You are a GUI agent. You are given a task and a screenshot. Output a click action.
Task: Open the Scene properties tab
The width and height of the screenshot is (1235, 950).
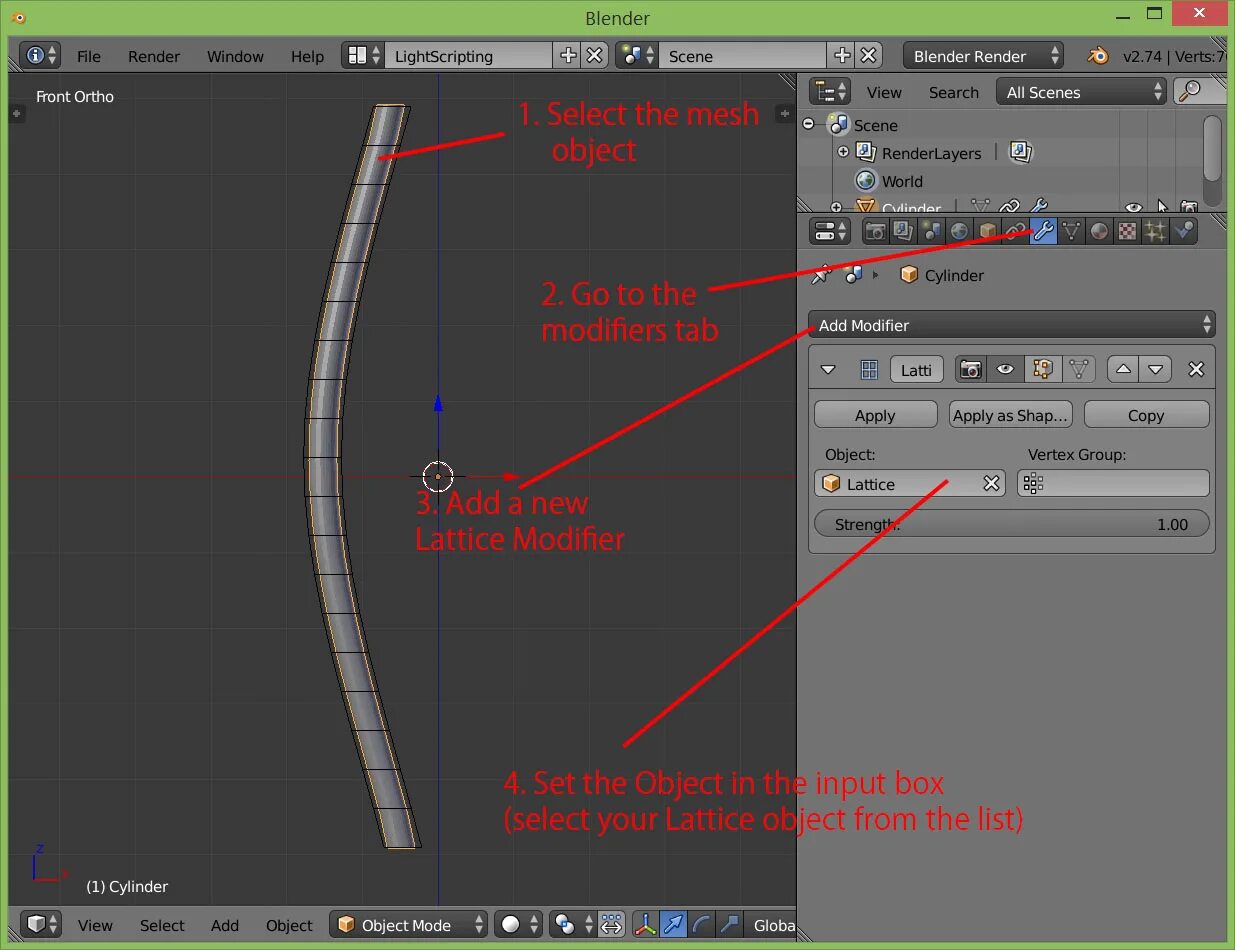[931, 231]
